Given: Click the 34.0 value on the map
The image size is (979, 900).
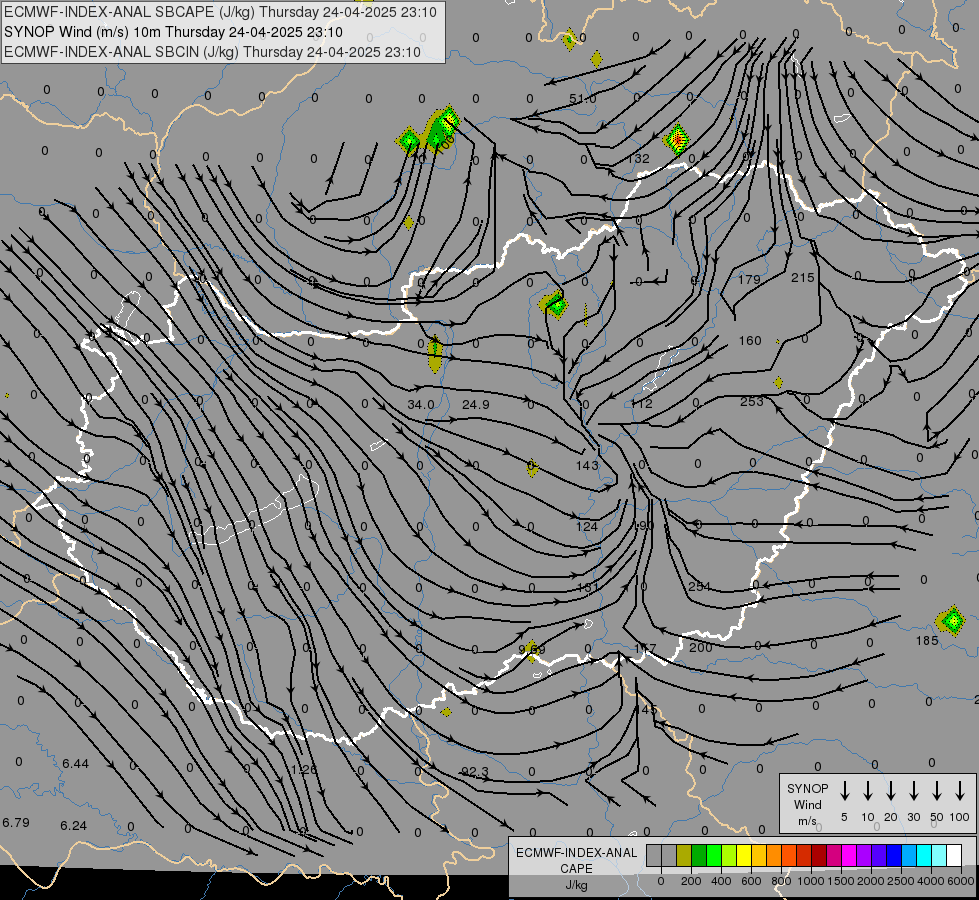Looking at the screenshot, I should 421,405.
